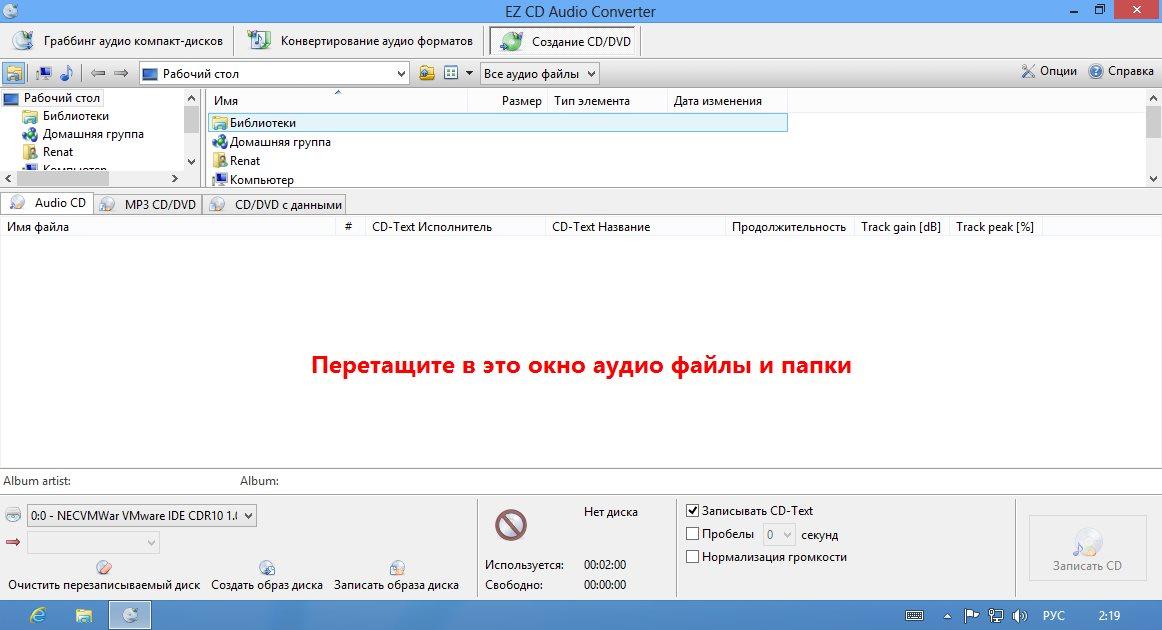The width and height of the screenshot is (1162, 630).
Task: Sort by Дата изменения column header
Action: coord(727,101)
